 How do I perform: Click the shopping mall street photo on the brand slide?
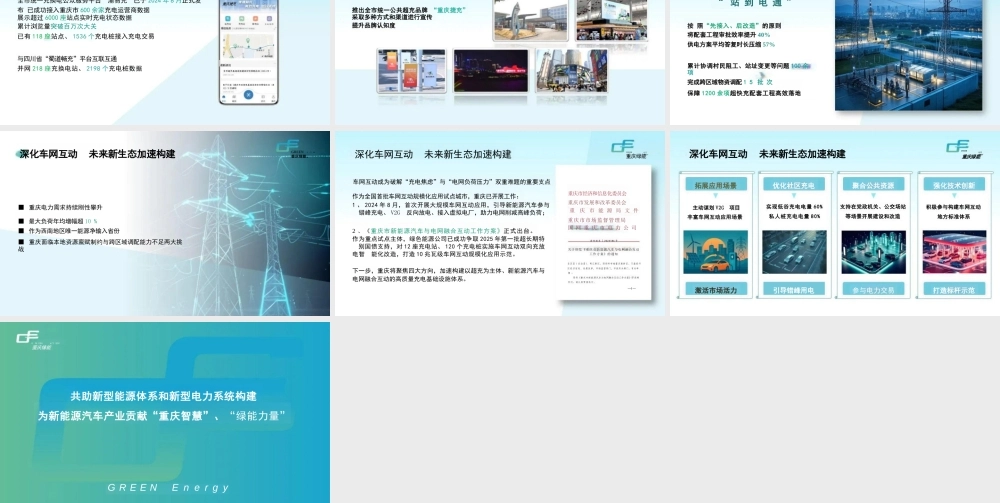(571, 70)
